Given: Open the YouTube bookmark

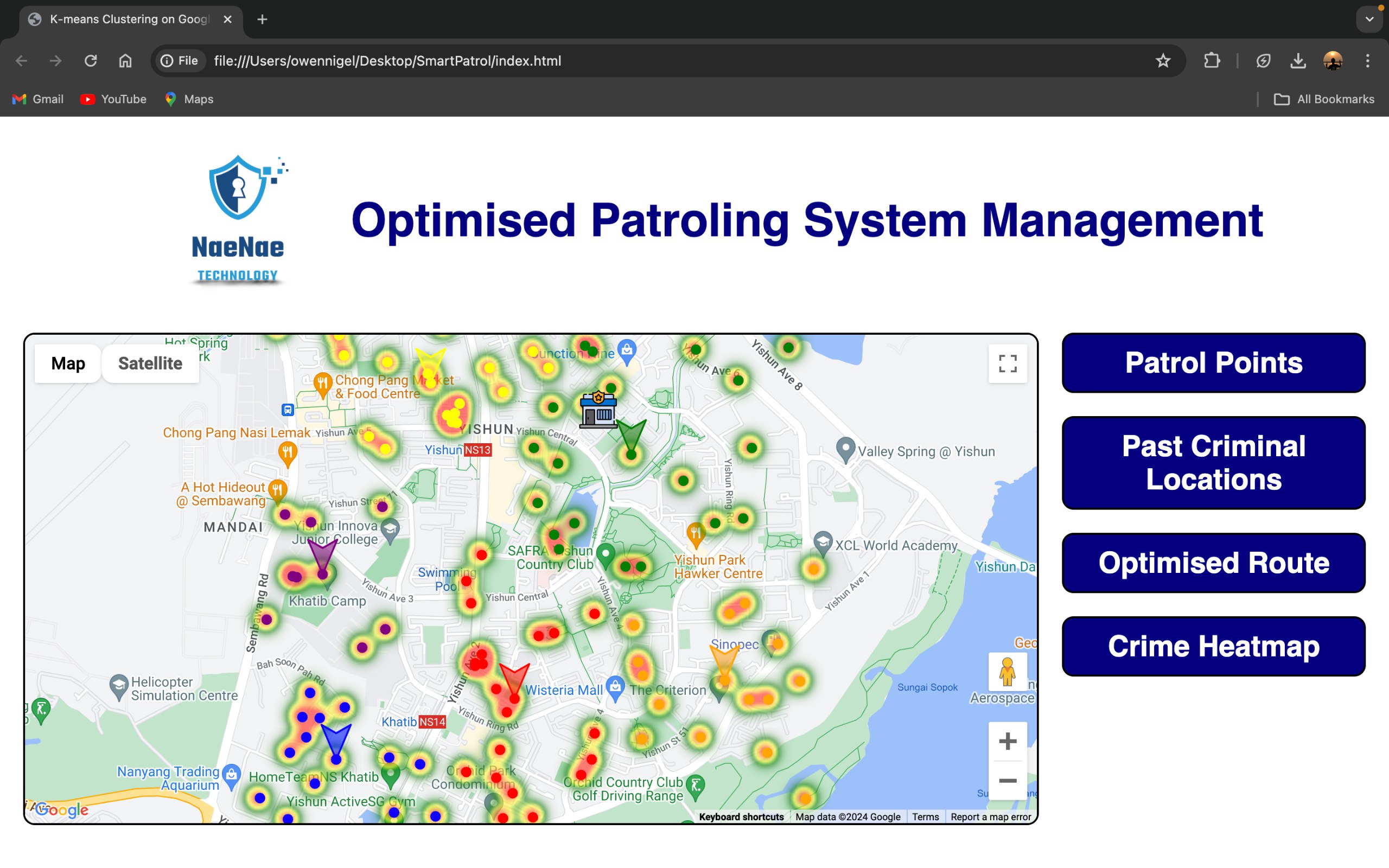Looking at the screenshot, I should click(113, 99).
